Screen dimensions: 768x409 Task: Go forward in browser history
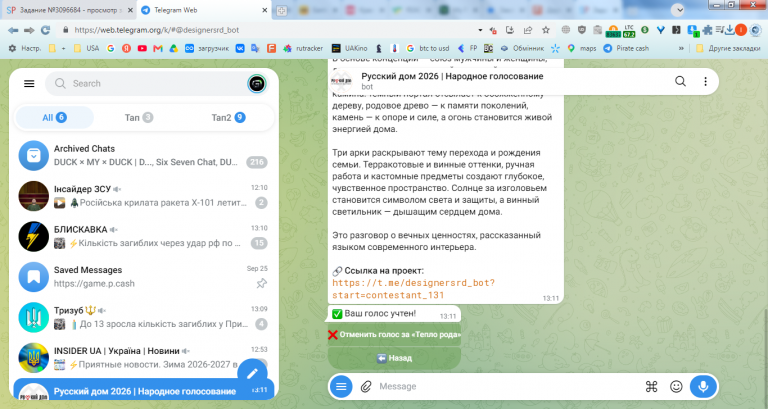(x=29, y=30)
